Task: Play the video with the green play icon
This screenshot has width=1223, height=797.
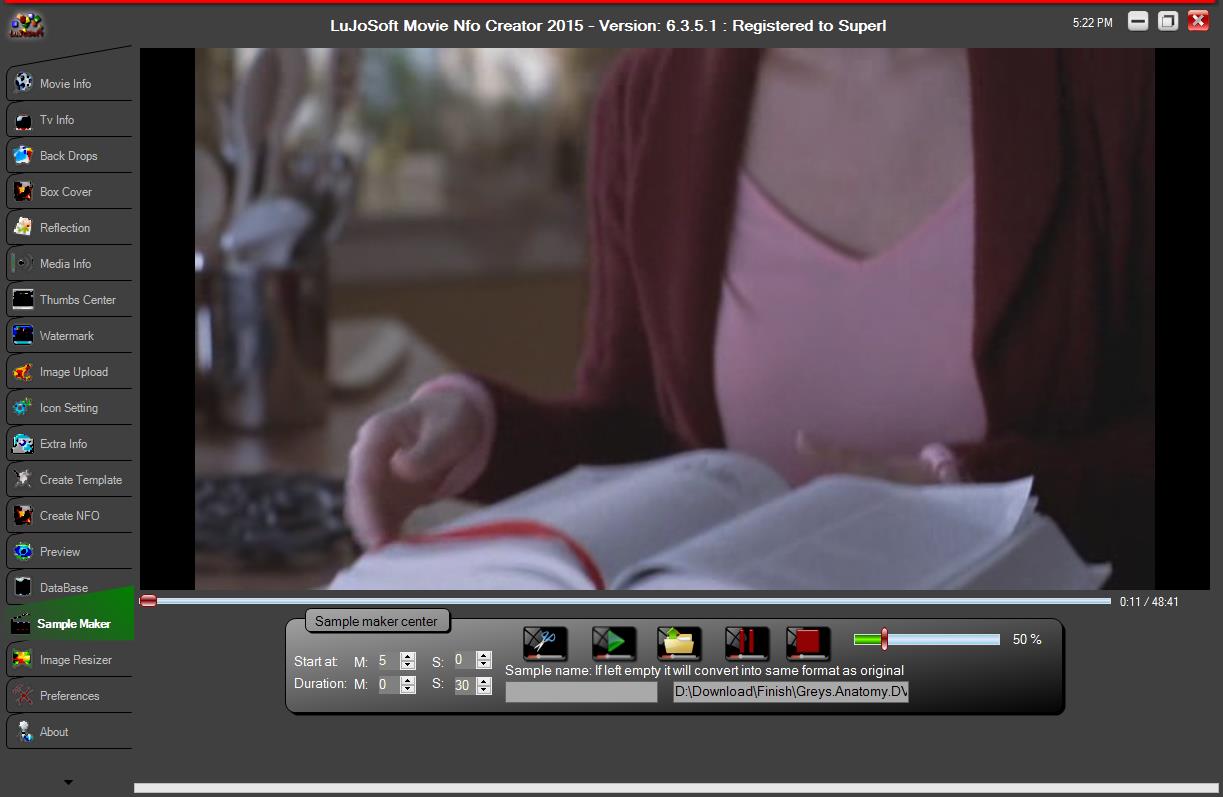Action: [614, 643]
